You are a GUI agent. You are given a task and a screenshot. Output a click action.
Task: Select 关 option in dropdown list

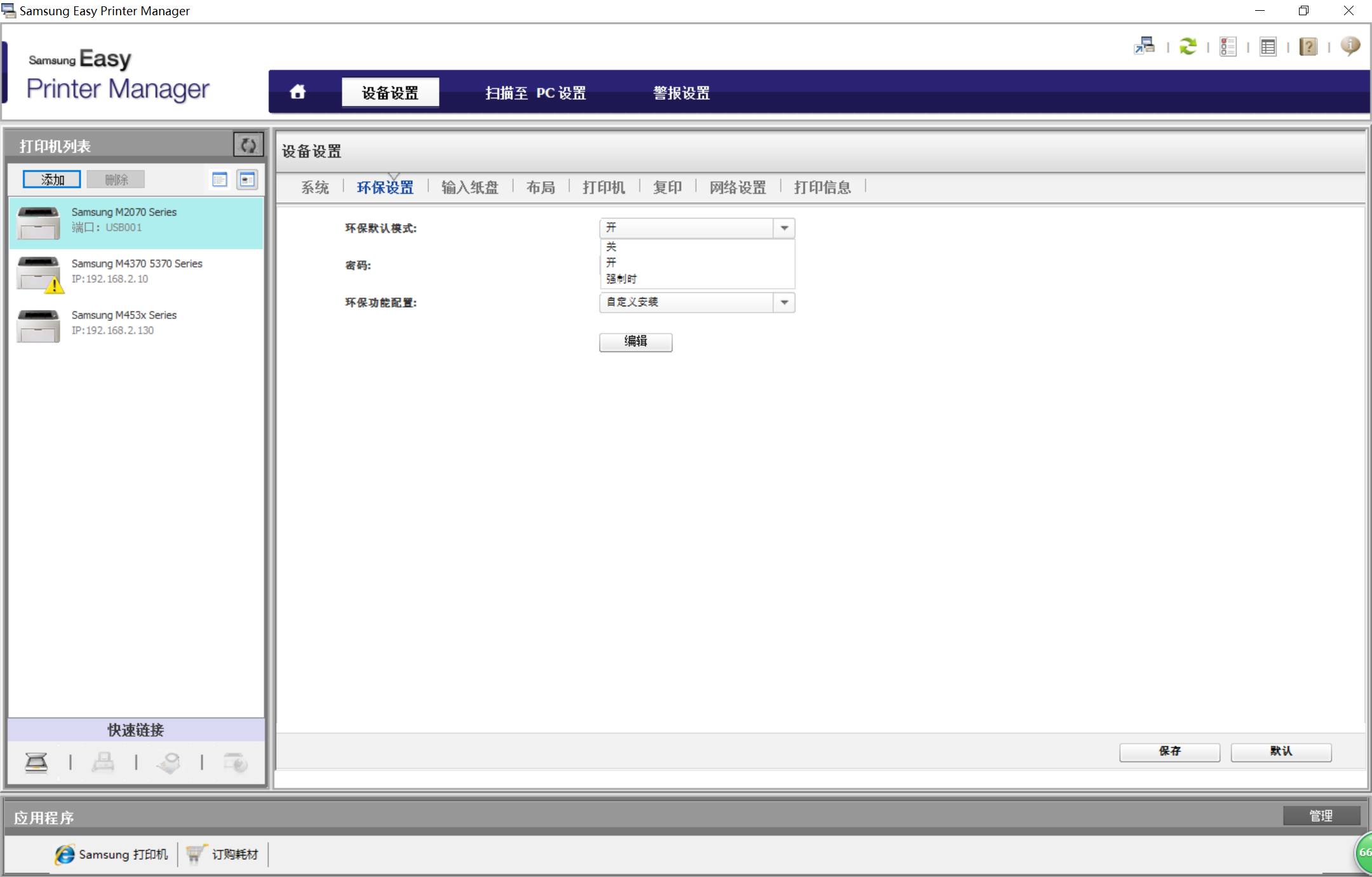click(697, 247)
